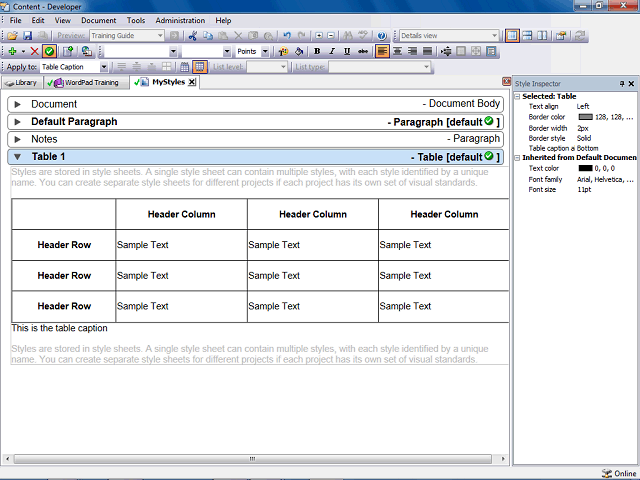The height and width of the screenshot is (480, 640).
Task: Click the blue Help question mark icon
Action: 382,36
